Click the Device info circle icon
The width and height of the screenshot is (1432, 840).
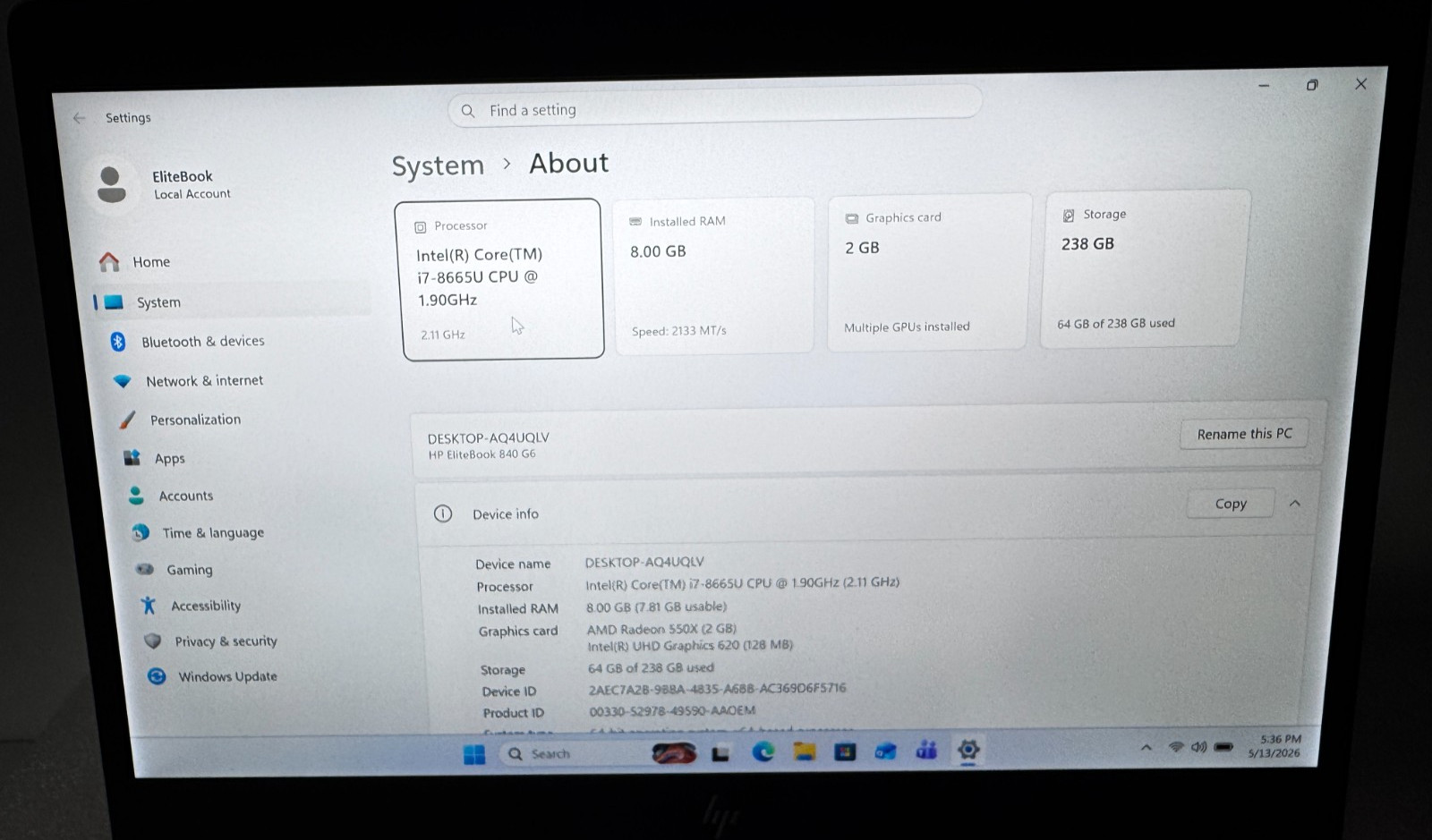tap(443, 513)
